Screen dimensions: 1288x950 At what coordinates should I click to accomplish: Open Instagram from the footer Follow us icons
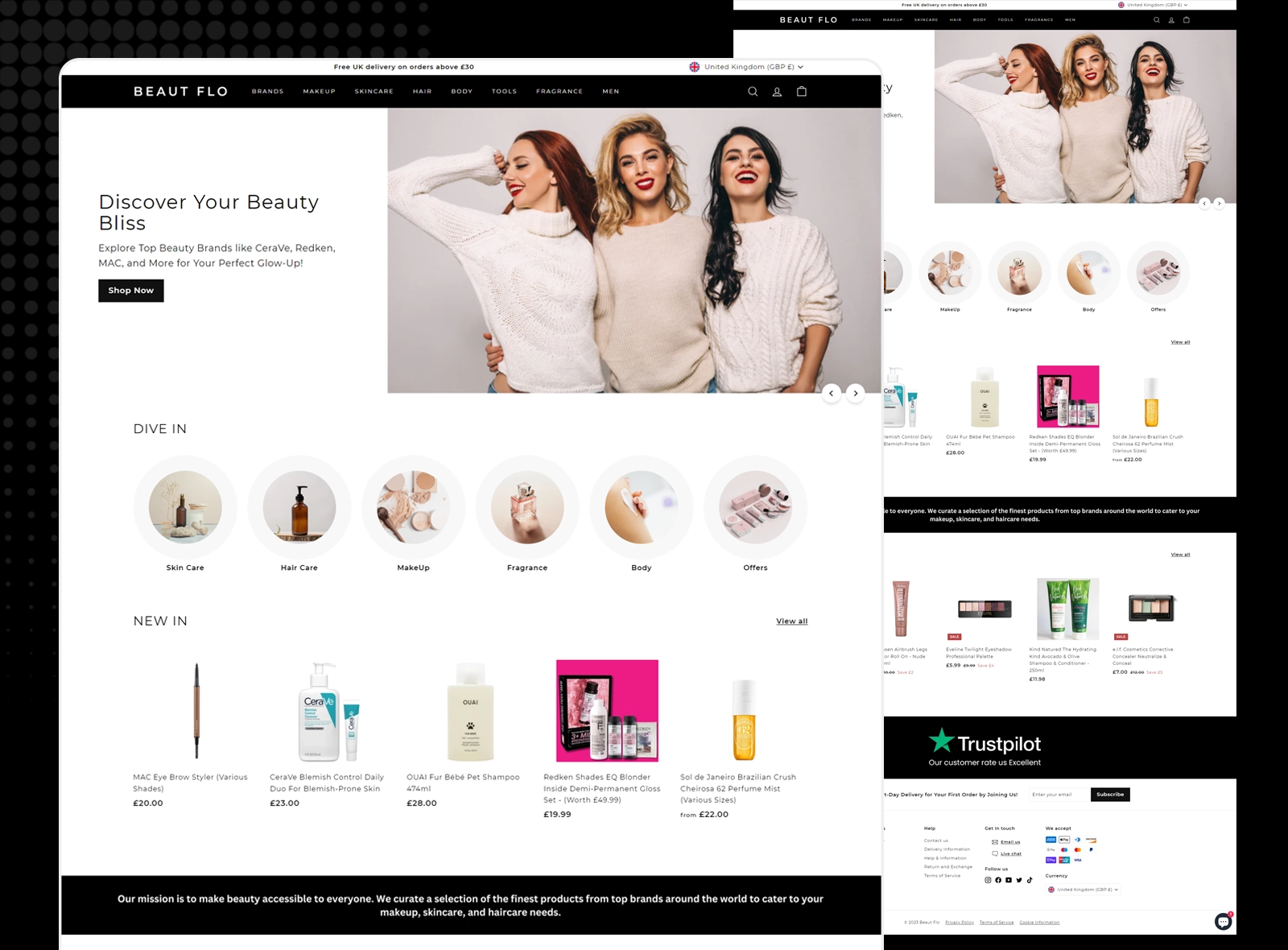point(988,880)
